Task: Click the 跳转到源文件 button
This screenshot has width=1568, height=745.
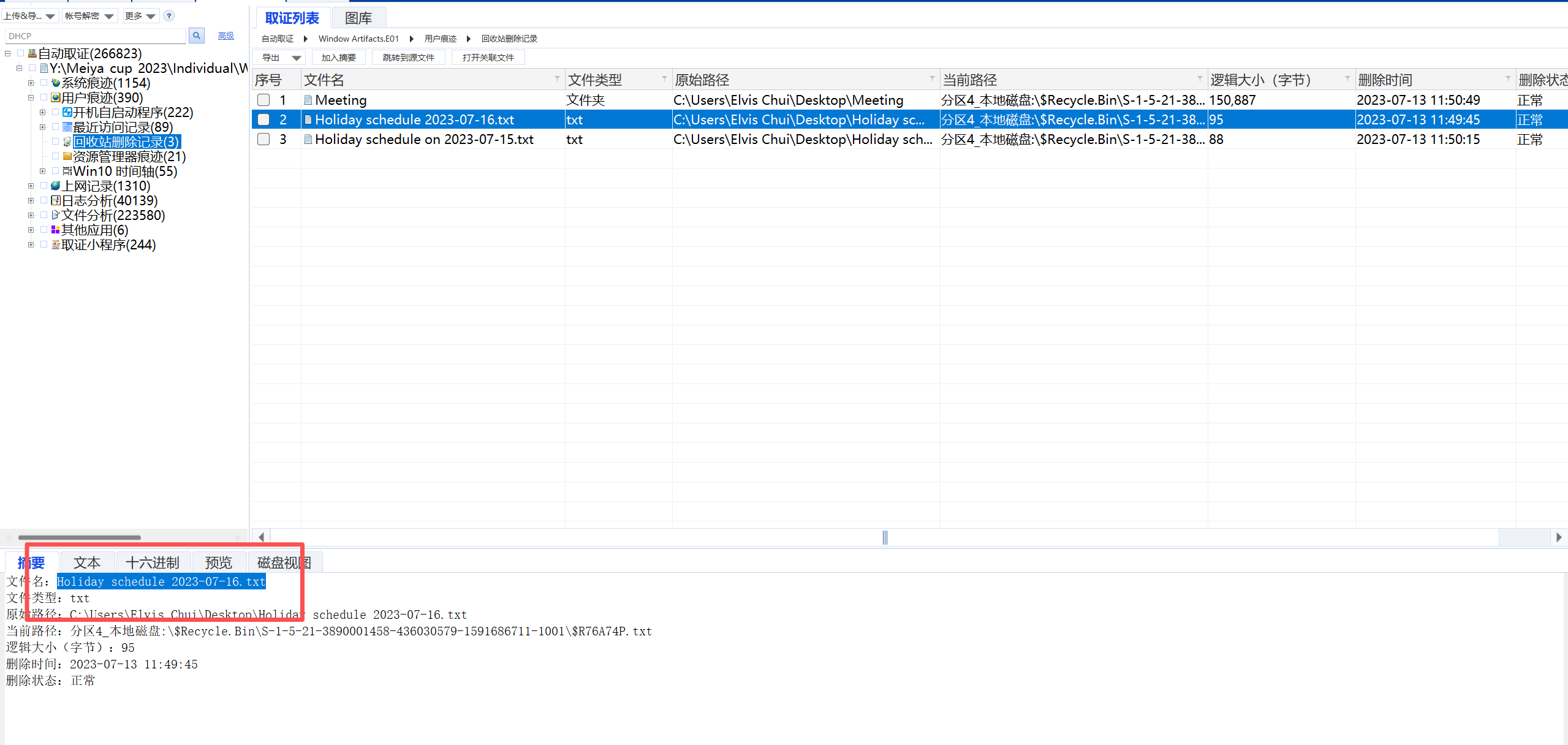Action: point(408,58)
